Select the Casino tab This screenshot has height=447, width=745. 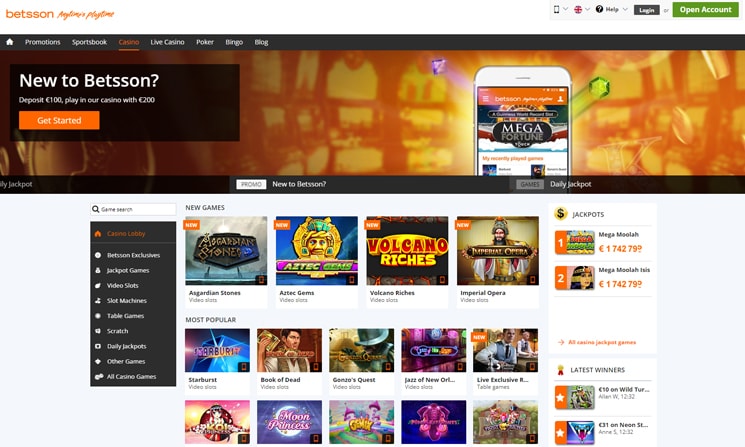(129, 42)
